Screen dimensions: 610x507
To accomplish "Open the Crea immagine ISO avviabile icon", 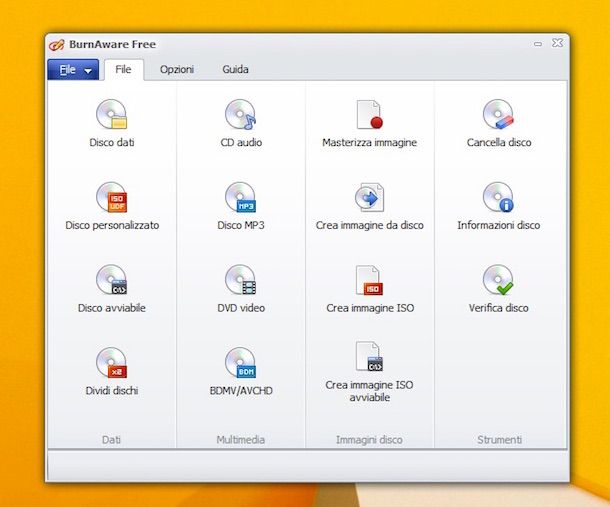I will tap(369, 356).
